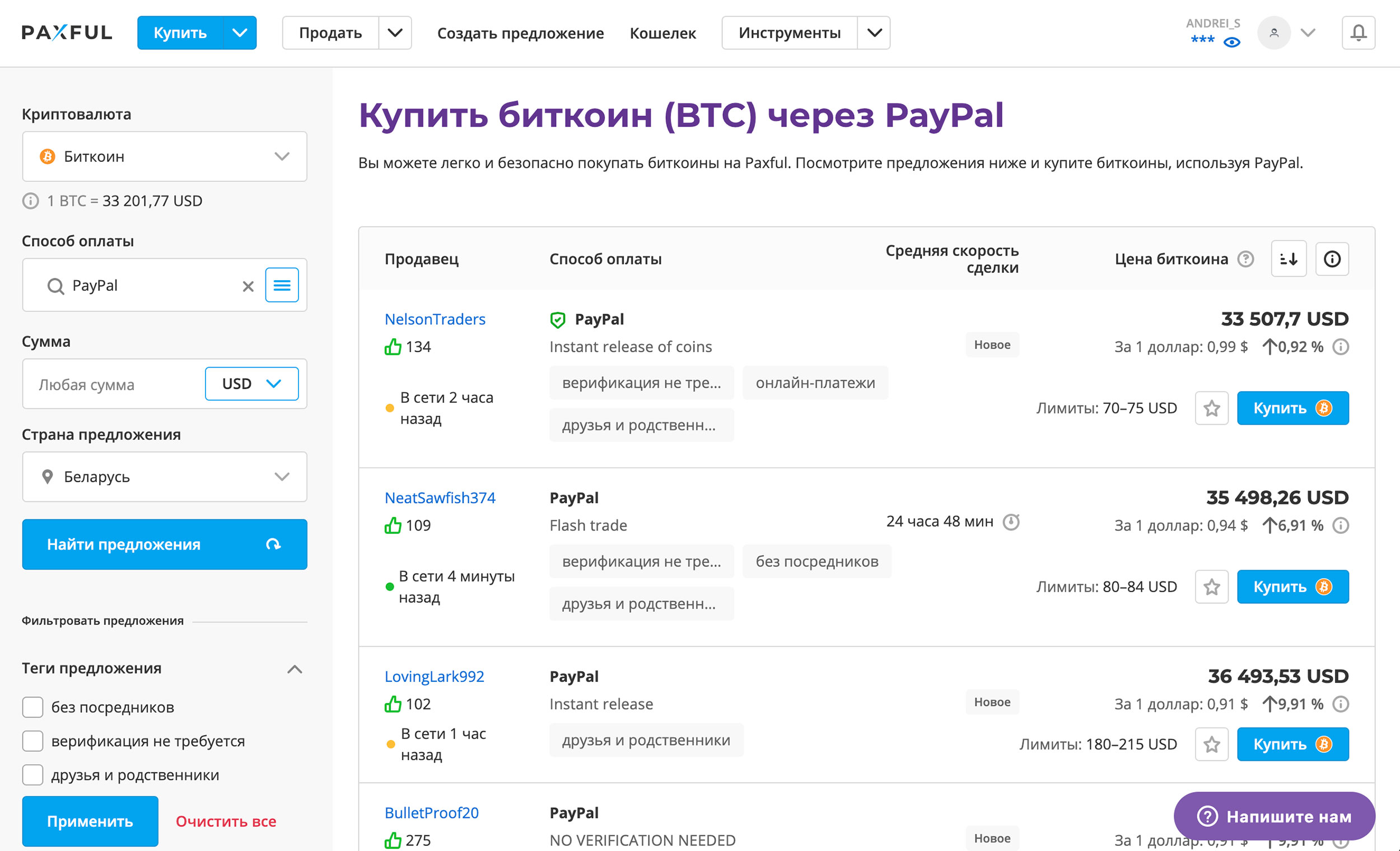This screenshot has height=851, width=1400.
Task: Open Создать предложение page
Action: 520,33
